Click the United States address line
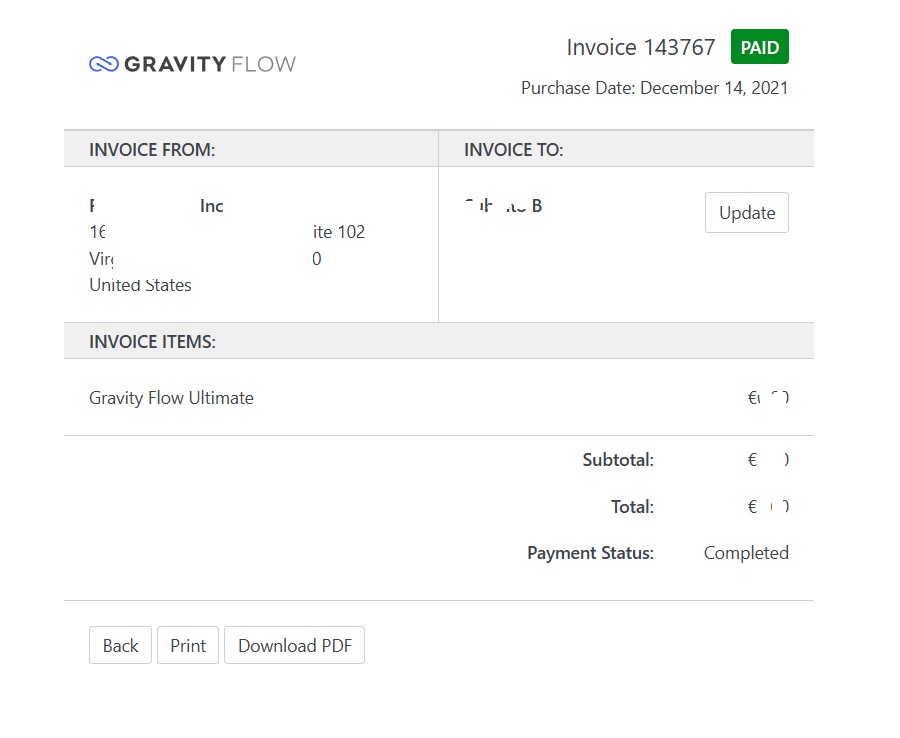The height and width of the screenshot is (738, 900). point(140,284)
